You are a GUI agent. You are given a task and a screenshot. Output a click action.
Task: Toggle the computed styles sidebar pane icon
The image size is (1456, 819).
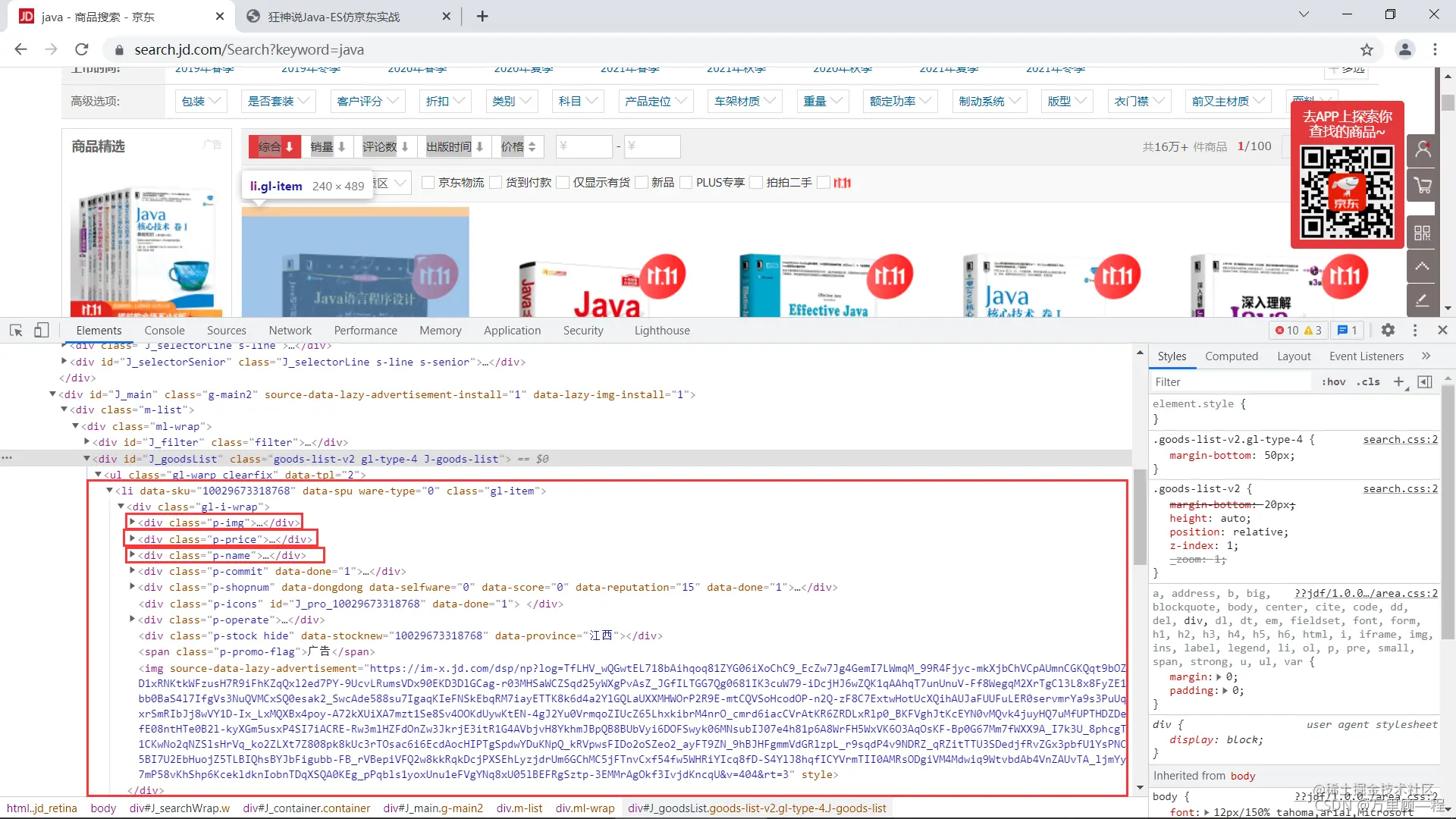(1425, 381)
